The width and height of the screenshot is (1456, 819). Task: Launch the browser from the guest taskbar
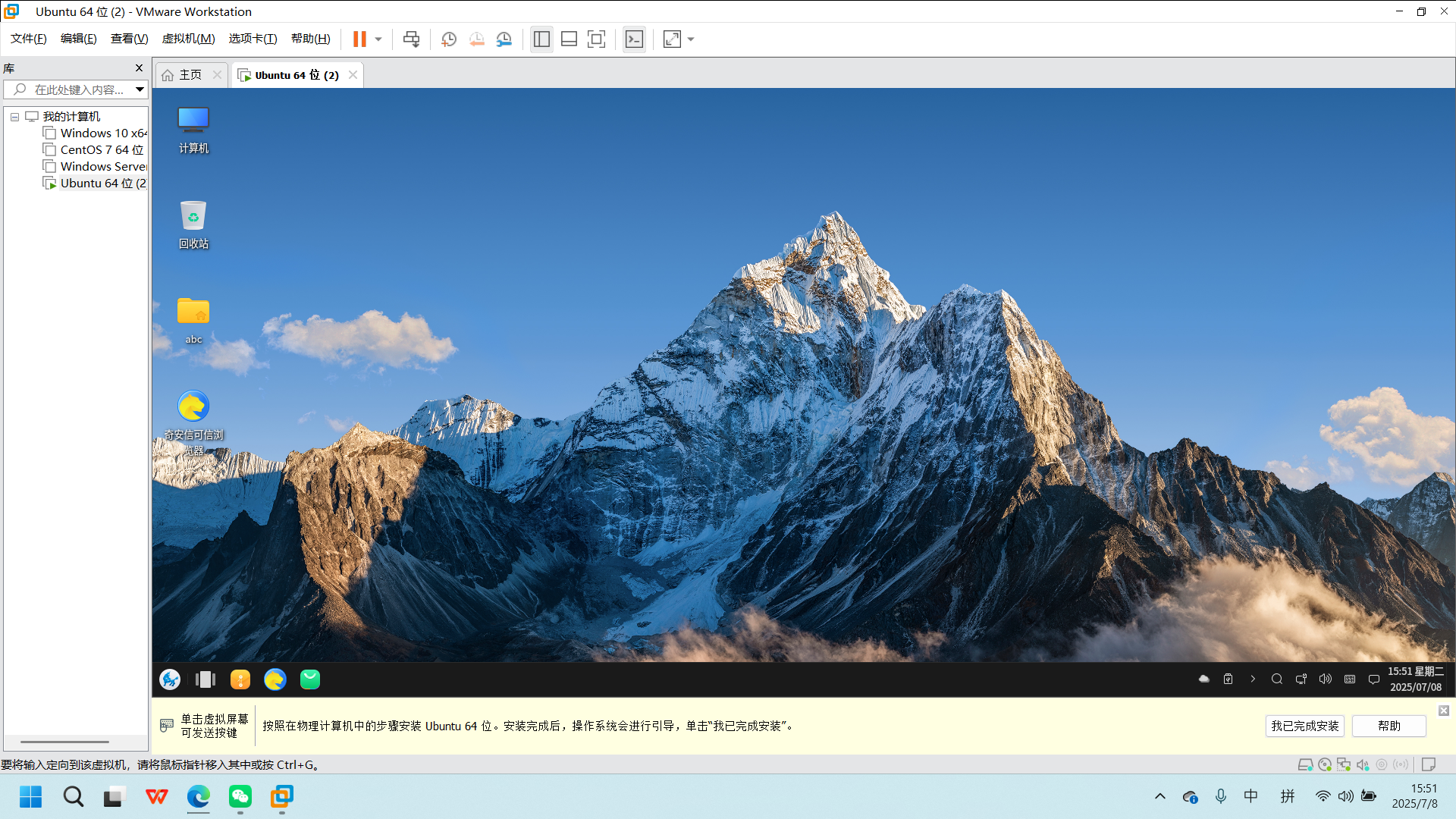[x=275, y=679]
